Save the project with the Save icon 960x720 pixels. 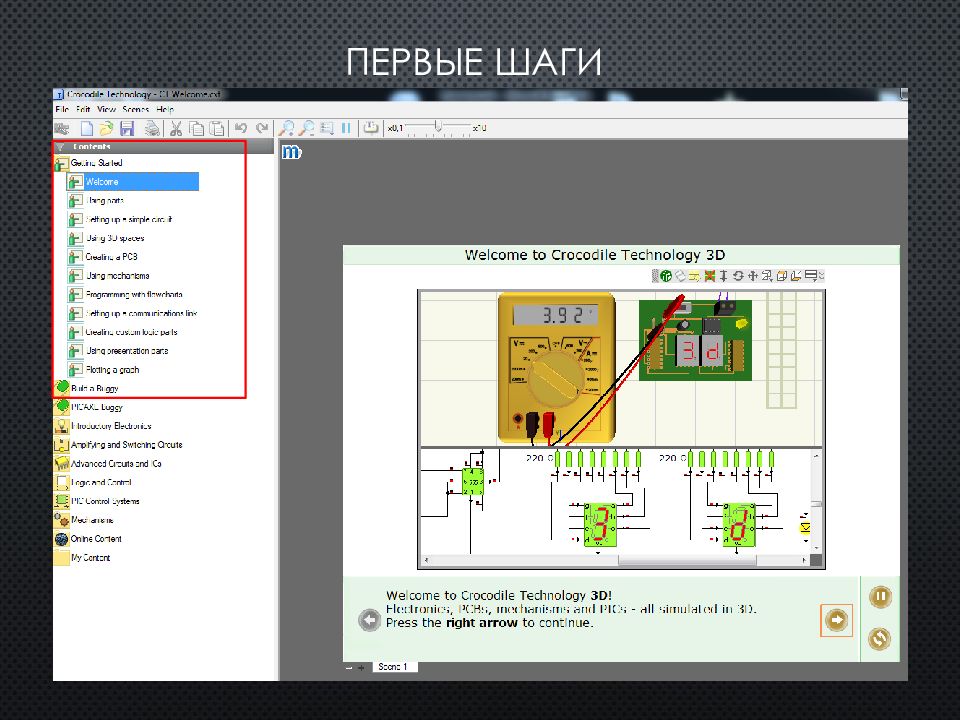pyautogui.click(x=128, y=128)
